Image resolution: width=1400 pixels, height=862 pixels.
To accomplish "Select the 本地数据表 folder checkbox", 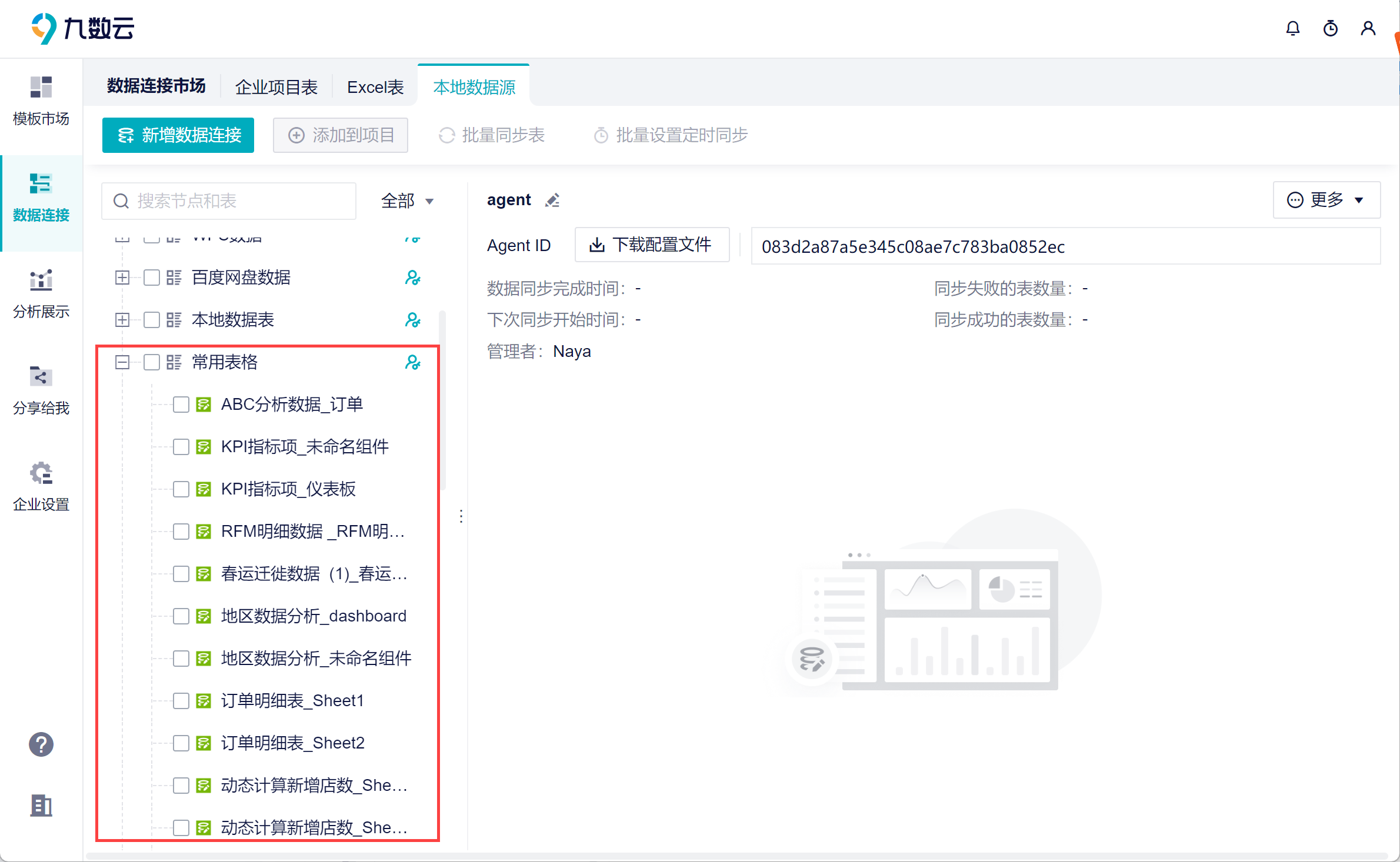I will pos(151,320).
